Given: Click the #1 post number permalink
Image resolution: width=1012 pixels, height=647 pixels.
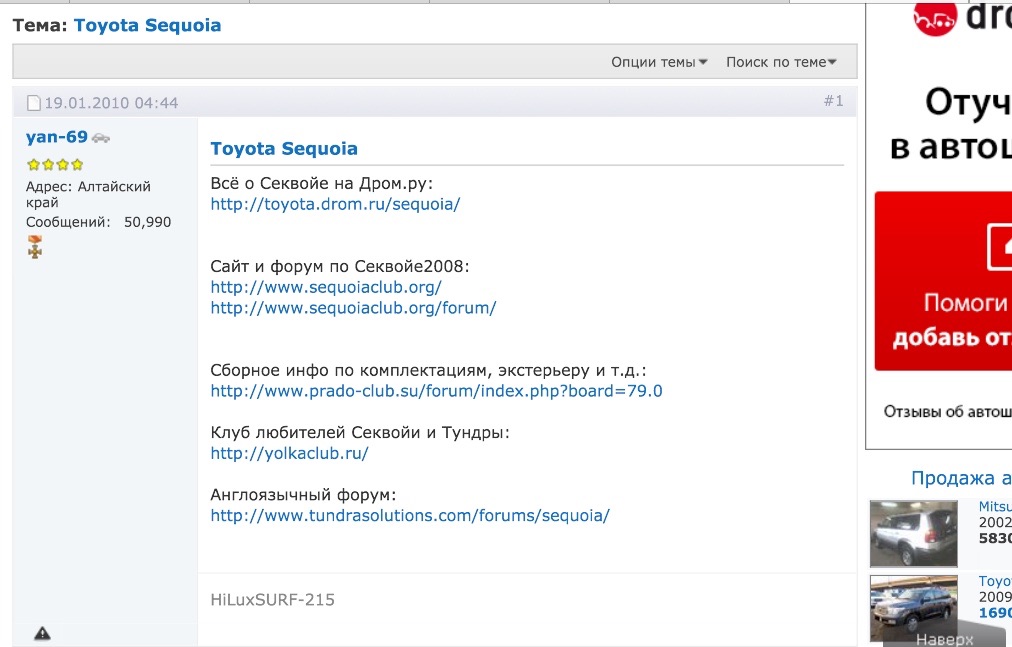Looking at the screenshot, I should coord(833,101).
